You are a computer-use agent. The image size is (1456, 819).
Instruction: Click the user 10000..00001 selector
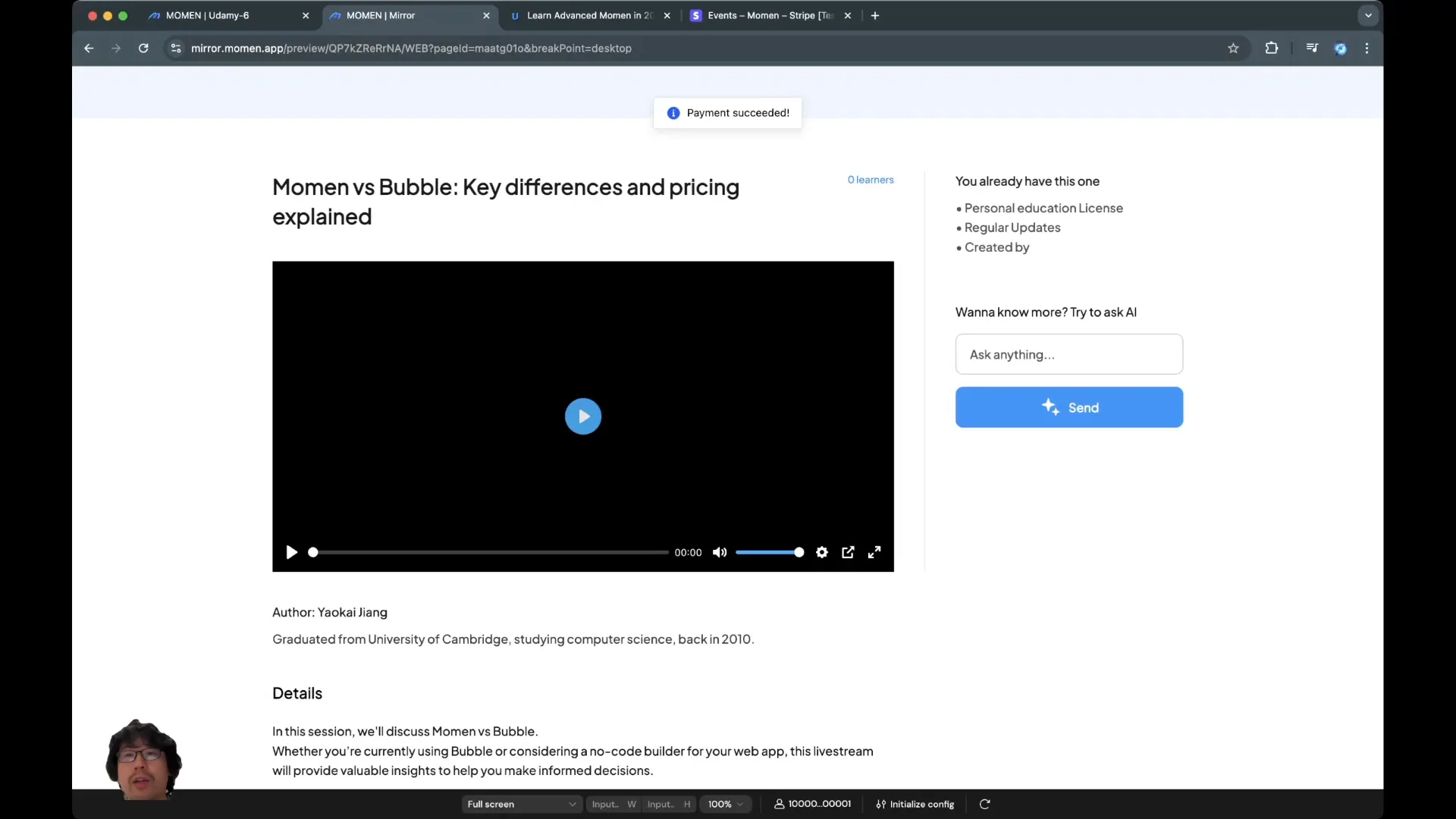click(x=812, y=804)
